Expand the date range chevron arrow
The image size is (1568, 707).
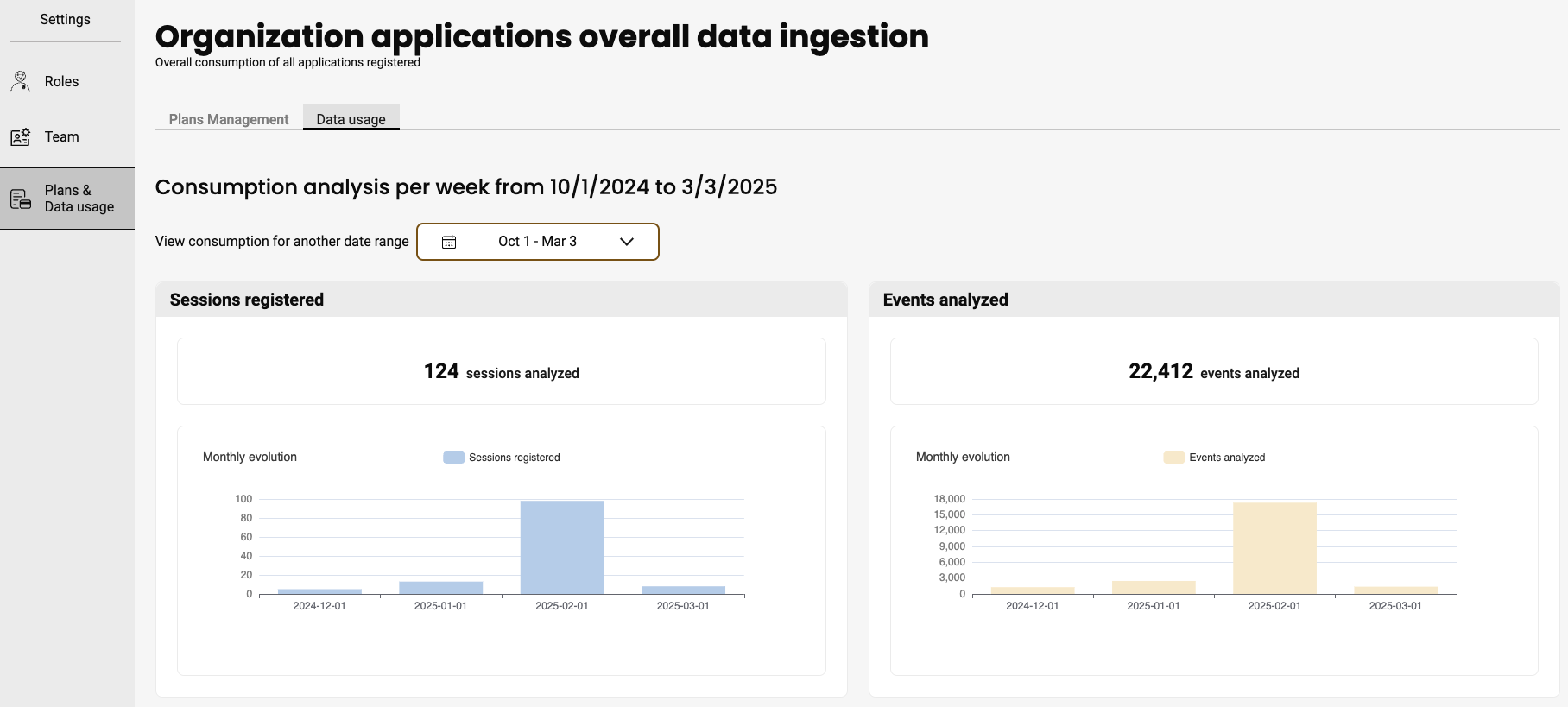pos(627,242)
